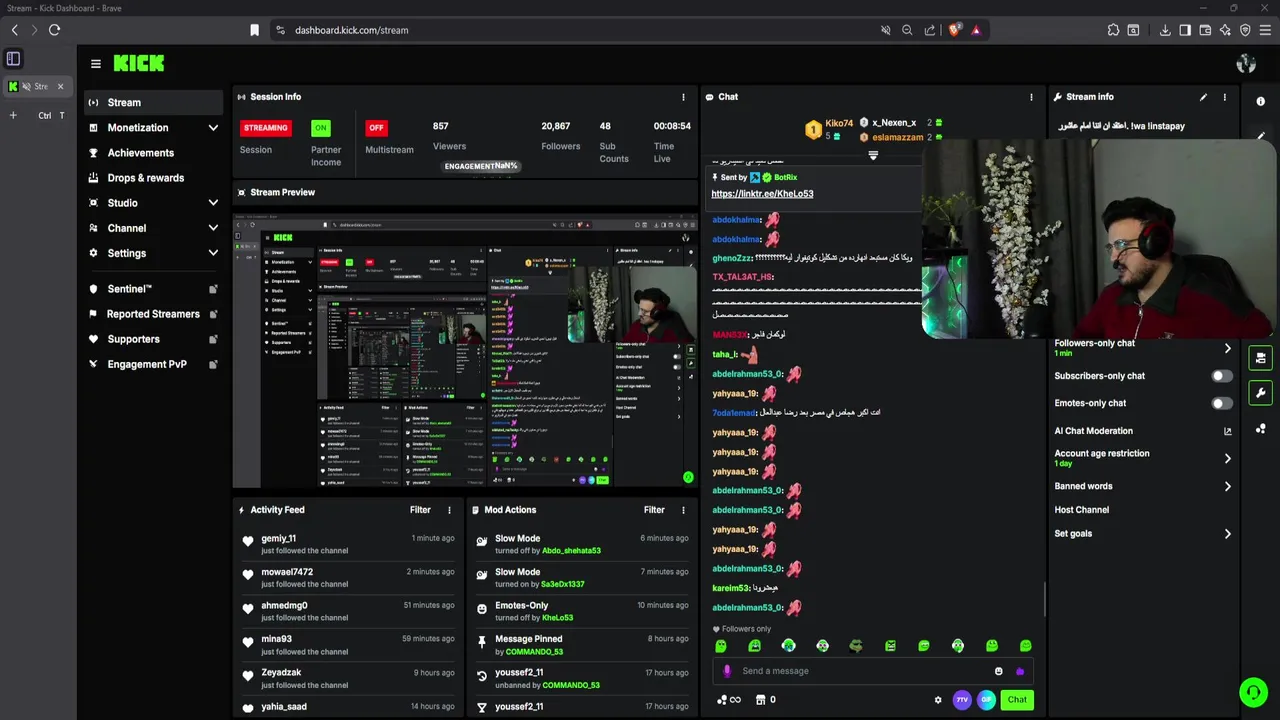This screenshot has width=1280, height=720.
Task: Open the Activity Feed Filter dropdown
Action: pos(420,510)
